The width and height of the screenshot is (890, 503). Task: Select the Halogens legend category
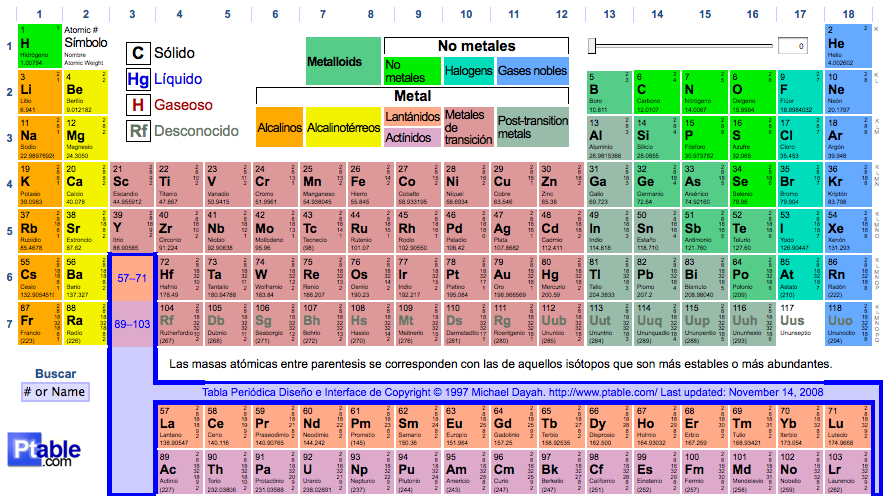click(x=468, y=71)
